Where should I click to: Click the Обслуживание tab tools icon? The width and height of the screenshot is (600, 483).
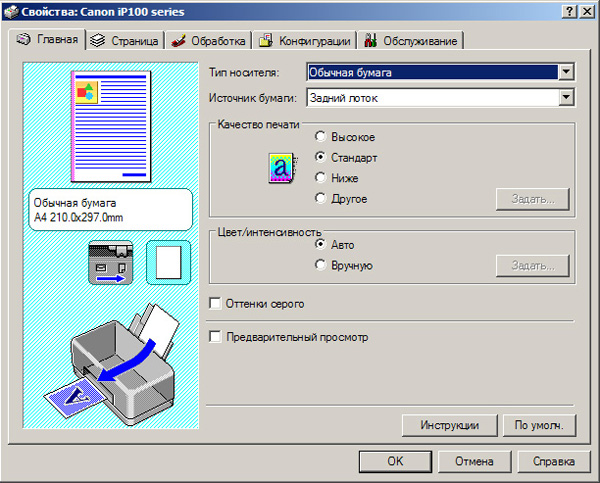370,40
